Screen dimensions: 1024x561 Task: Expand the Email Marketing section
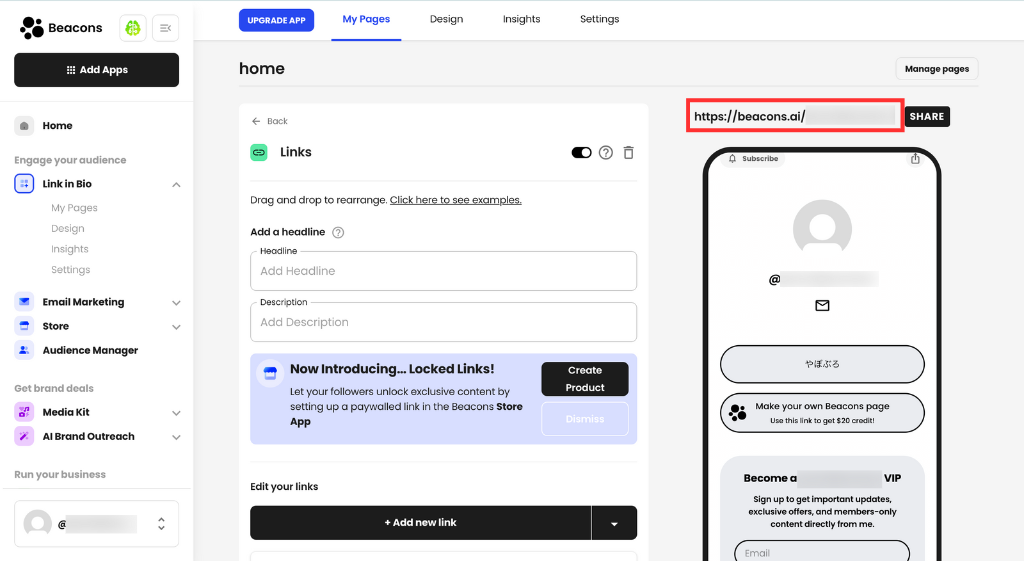click(x=176, y=303)
